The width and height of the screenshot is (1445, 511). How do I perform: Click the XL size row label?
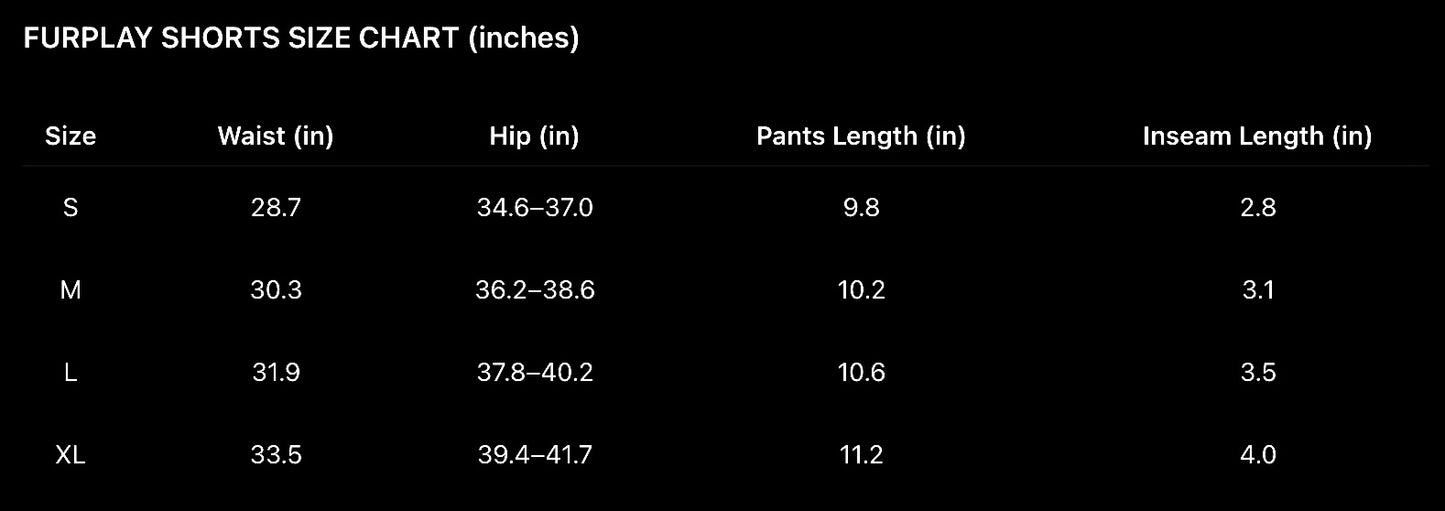[70, 455]
